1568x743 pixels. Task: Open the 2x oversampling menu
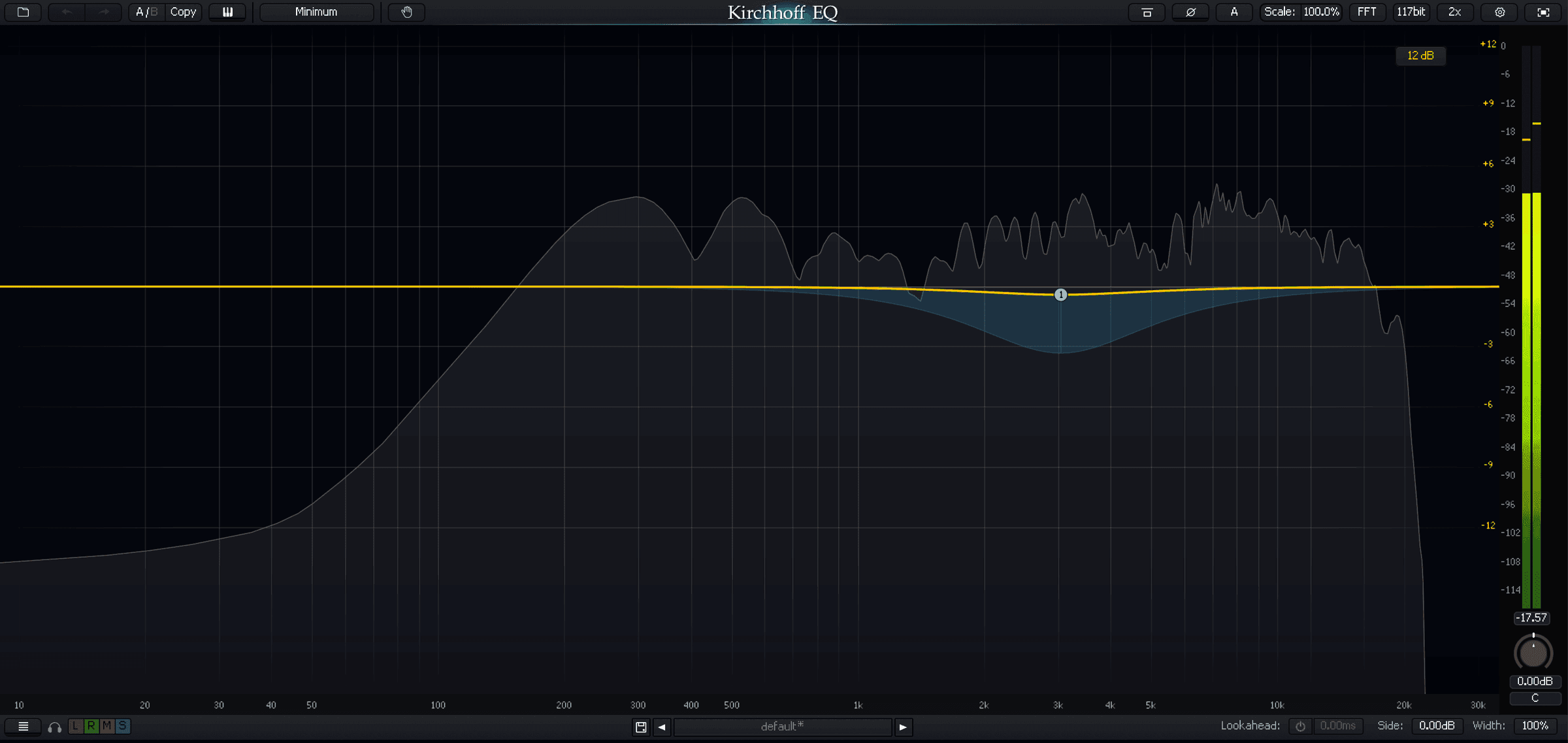tap(1455, 12)
